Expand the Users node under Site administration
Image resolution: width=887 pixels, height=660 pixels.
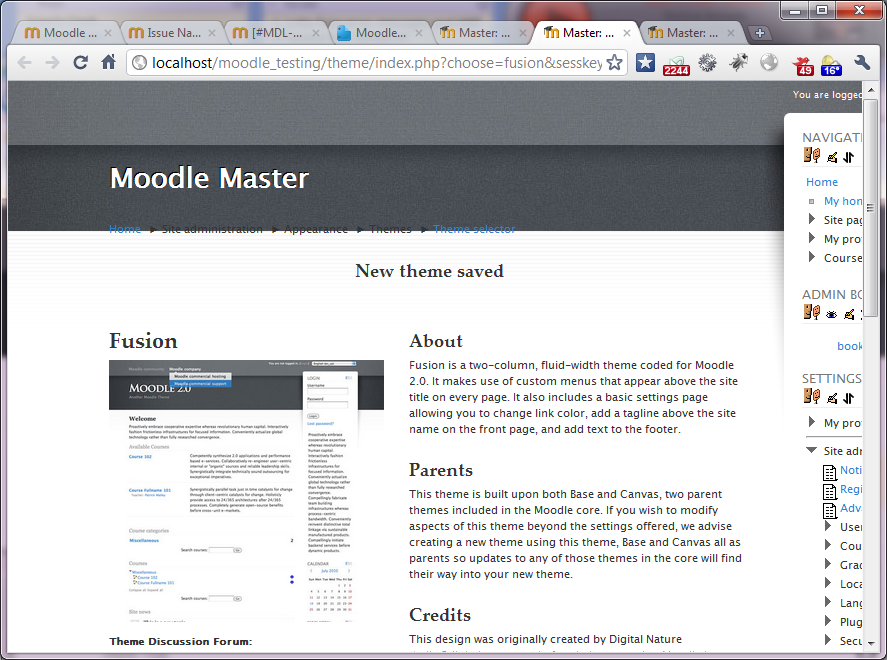[x=828, y=526]
